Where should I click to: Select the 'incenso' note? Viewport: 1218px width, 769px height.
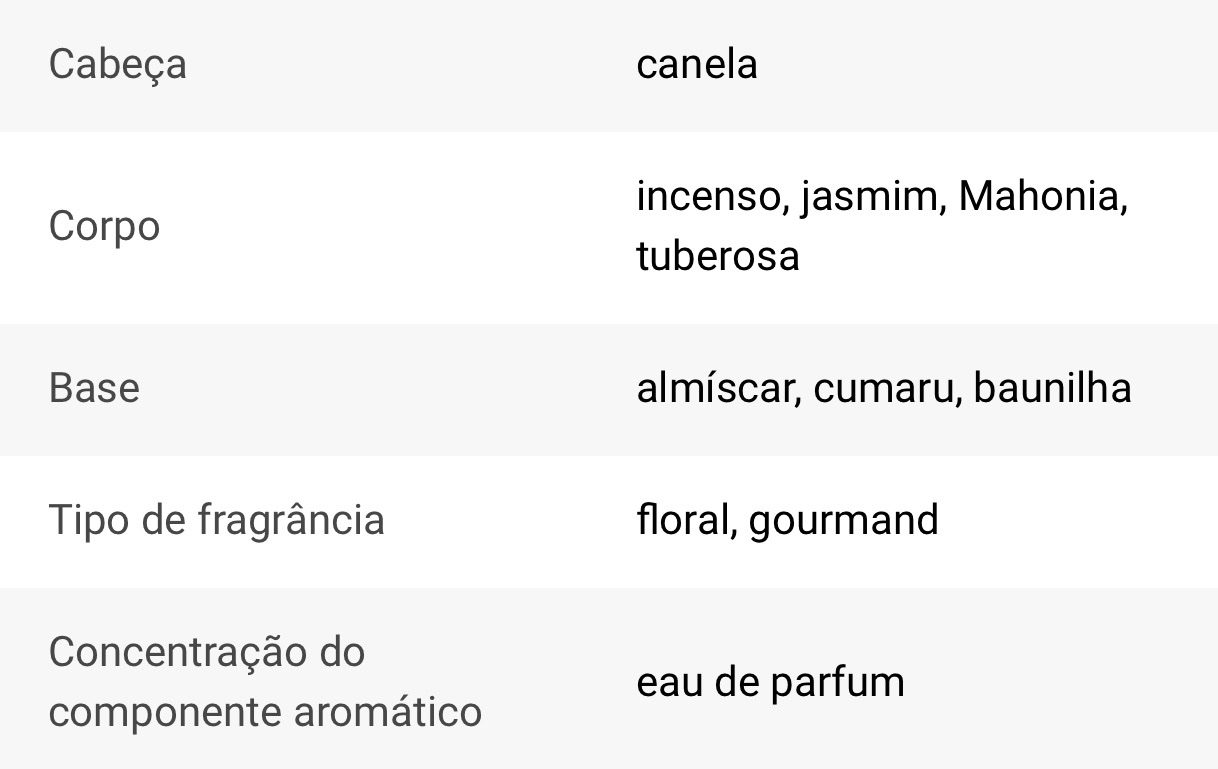[706, 196]
